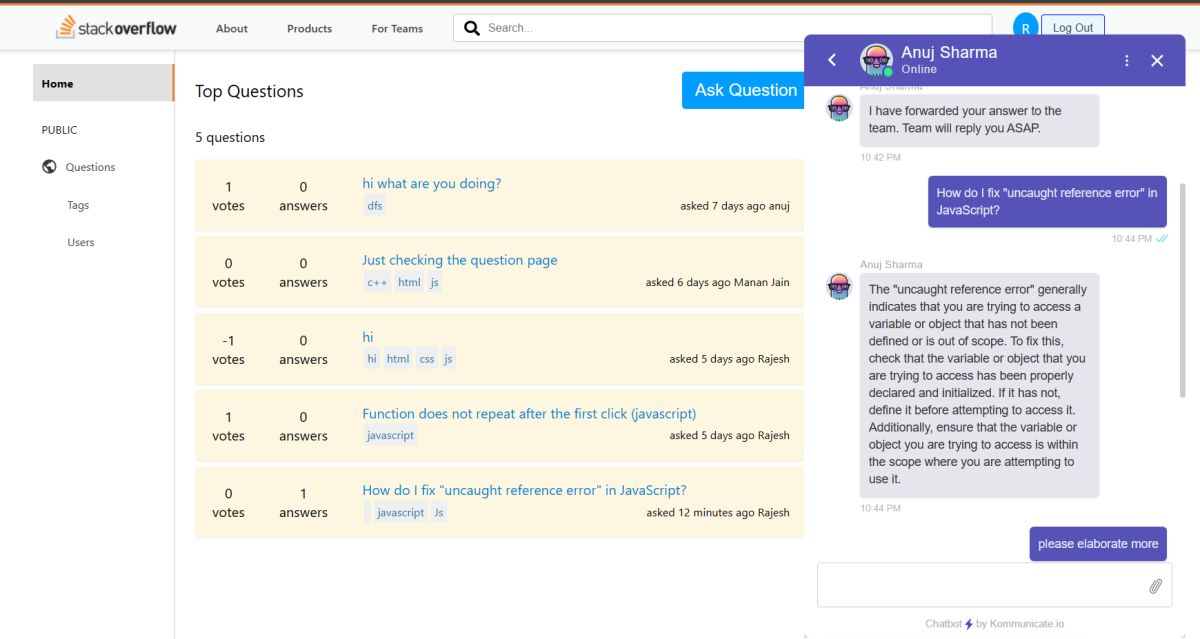1200x639 pixels.
Task: Click the sent message about uncaught reference error
Action: 1047,202
